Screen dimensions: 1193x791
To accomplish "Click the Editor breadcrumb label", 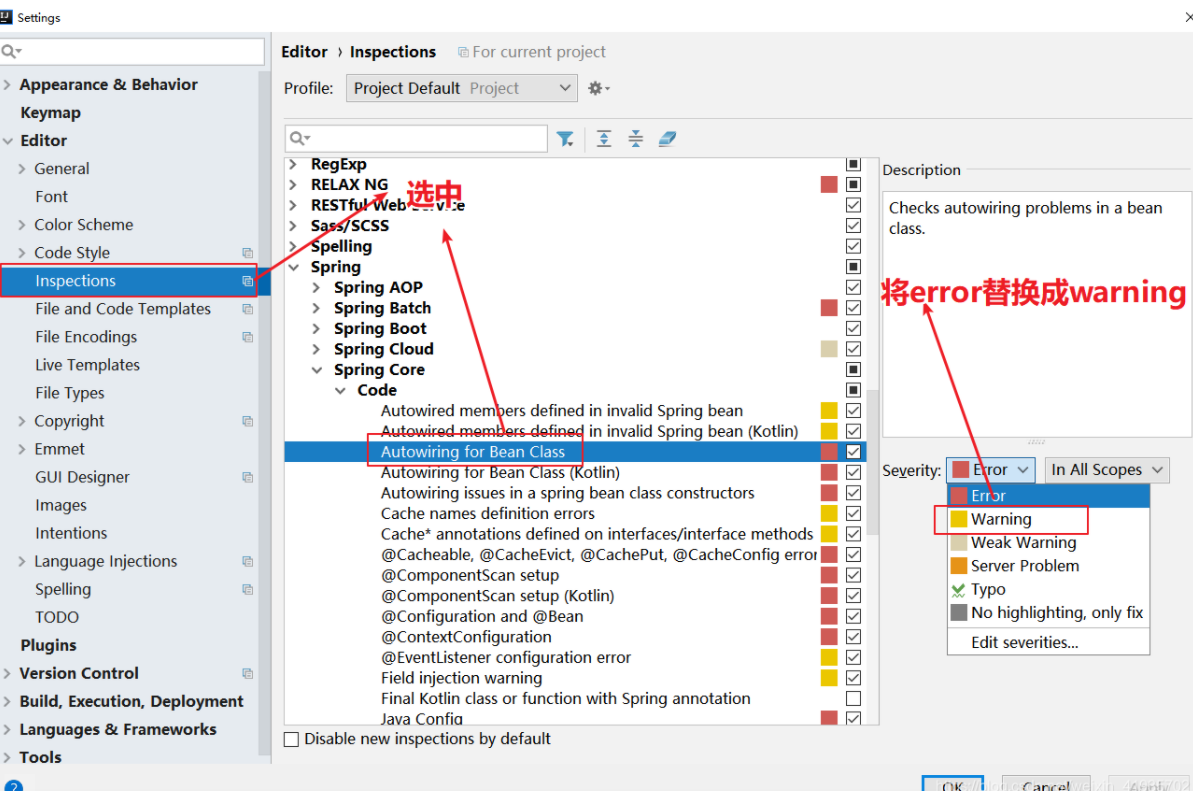I will tap(304, 52).
